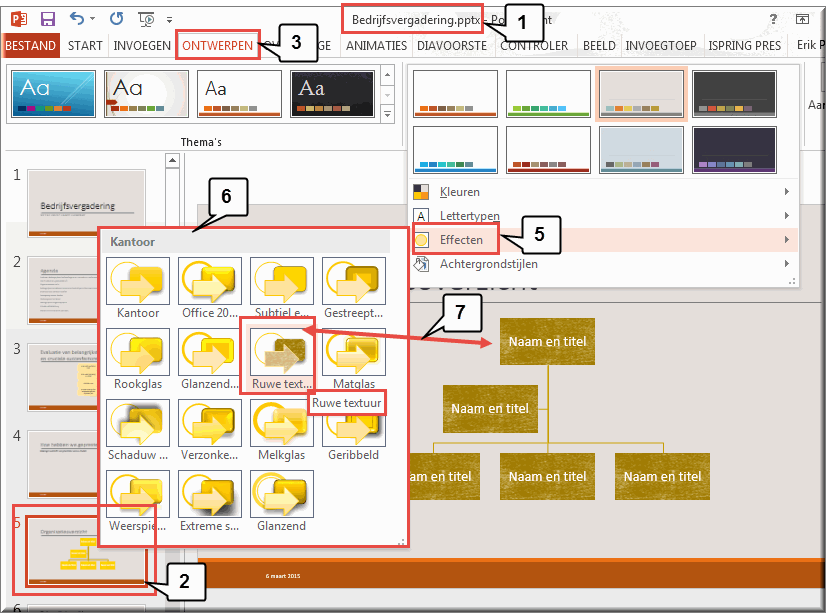Switch to the BEELD tab

coord(599,46)
